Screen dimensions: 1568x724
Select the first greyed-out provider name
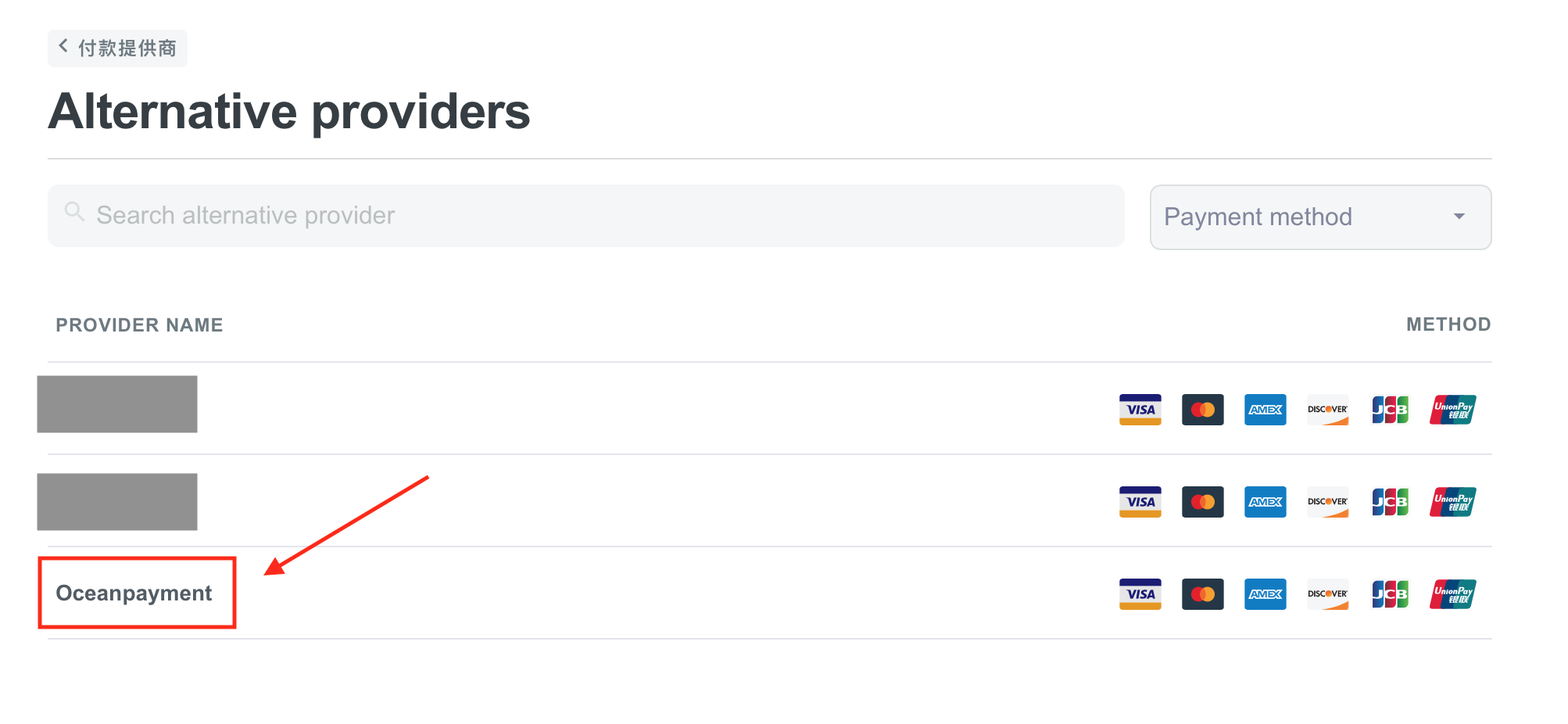point(117,404)
